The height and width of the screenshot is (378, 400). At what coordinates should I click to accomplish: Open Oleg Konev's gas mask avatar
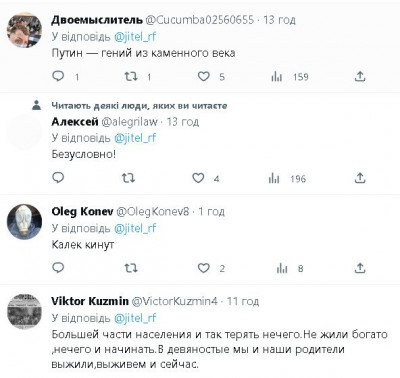(24, 222)
